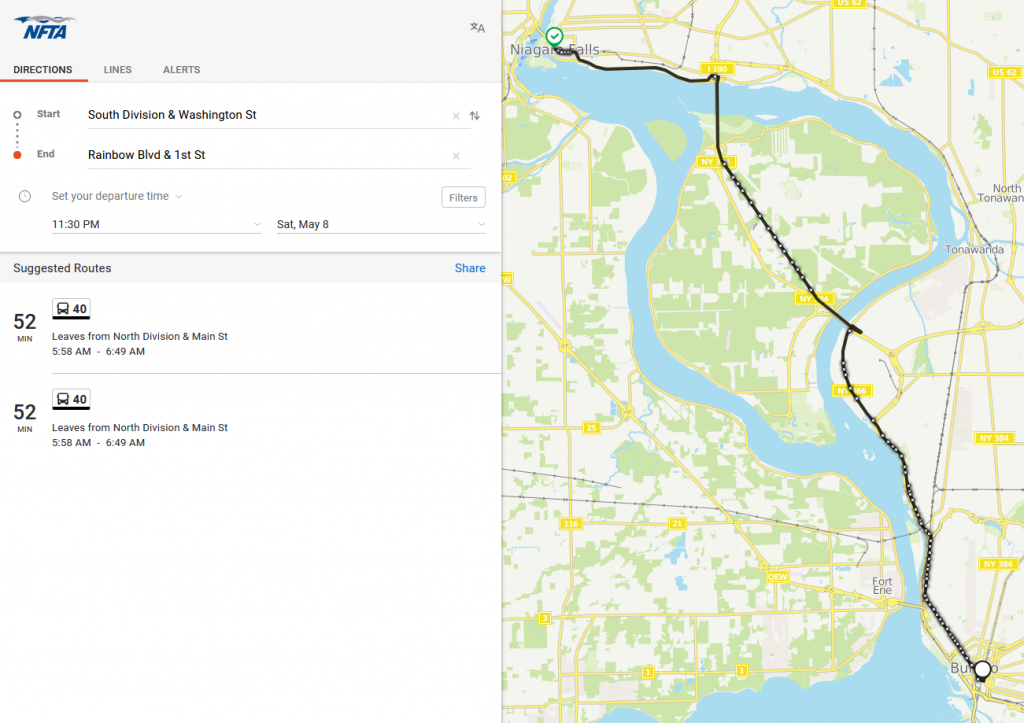The image size is (1024, 723).
Task: Click the NFTA logo
Action: point(45,27)
